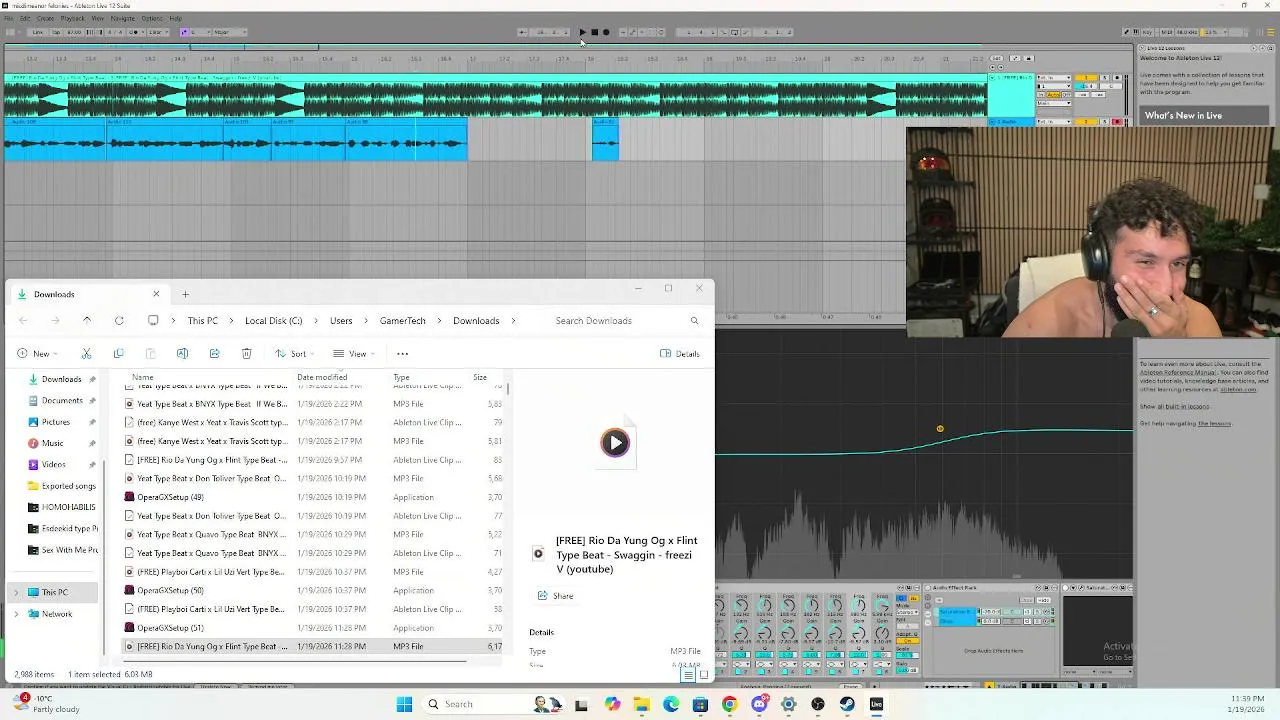Select Downloads in the Explorer sidebar
Screen dimensions: 1280x720
61,379
